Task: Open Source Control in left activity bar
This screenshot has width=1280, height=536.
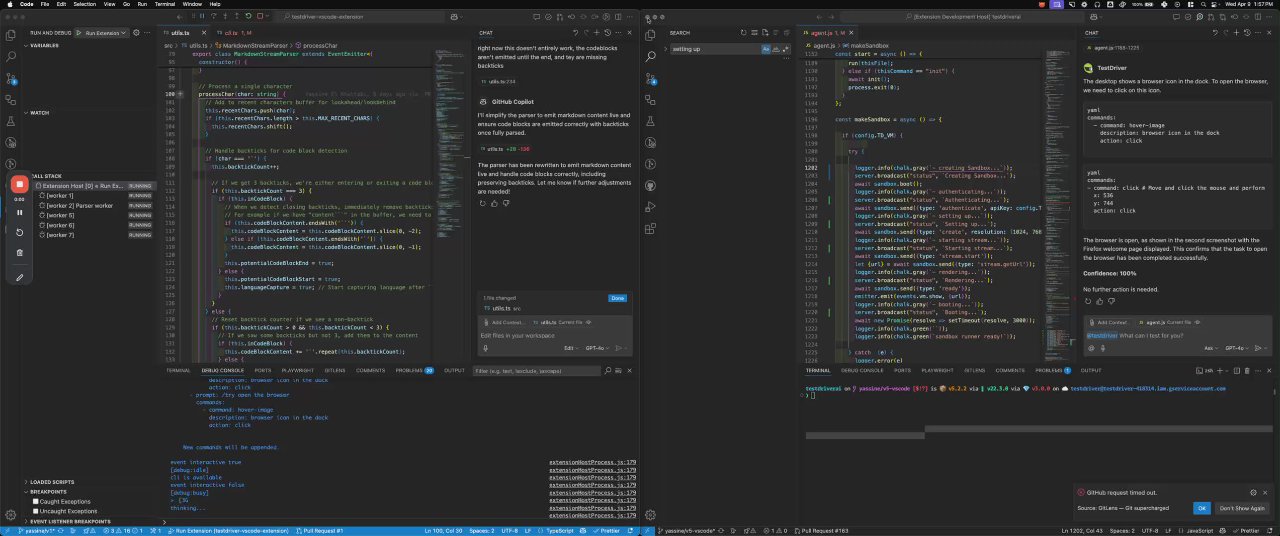Action: pos(11,78)
